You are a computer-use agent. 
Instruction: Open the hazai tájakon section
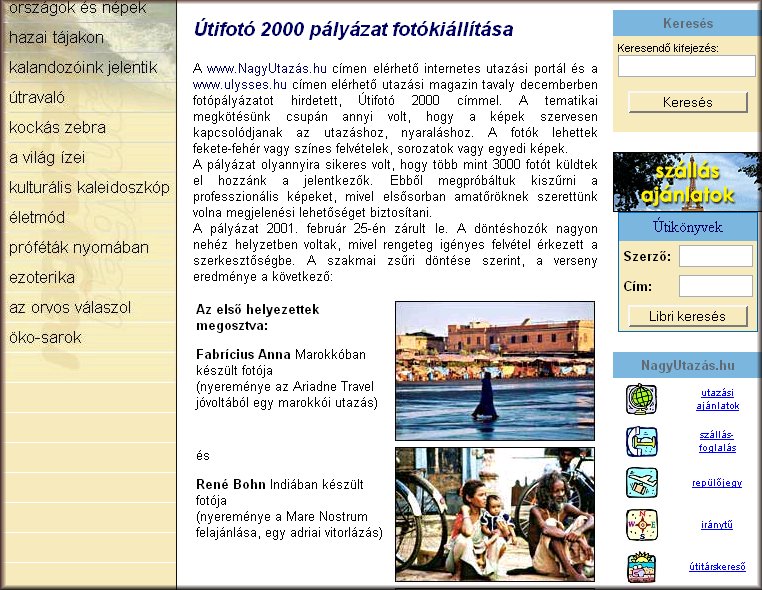[56, 37]
